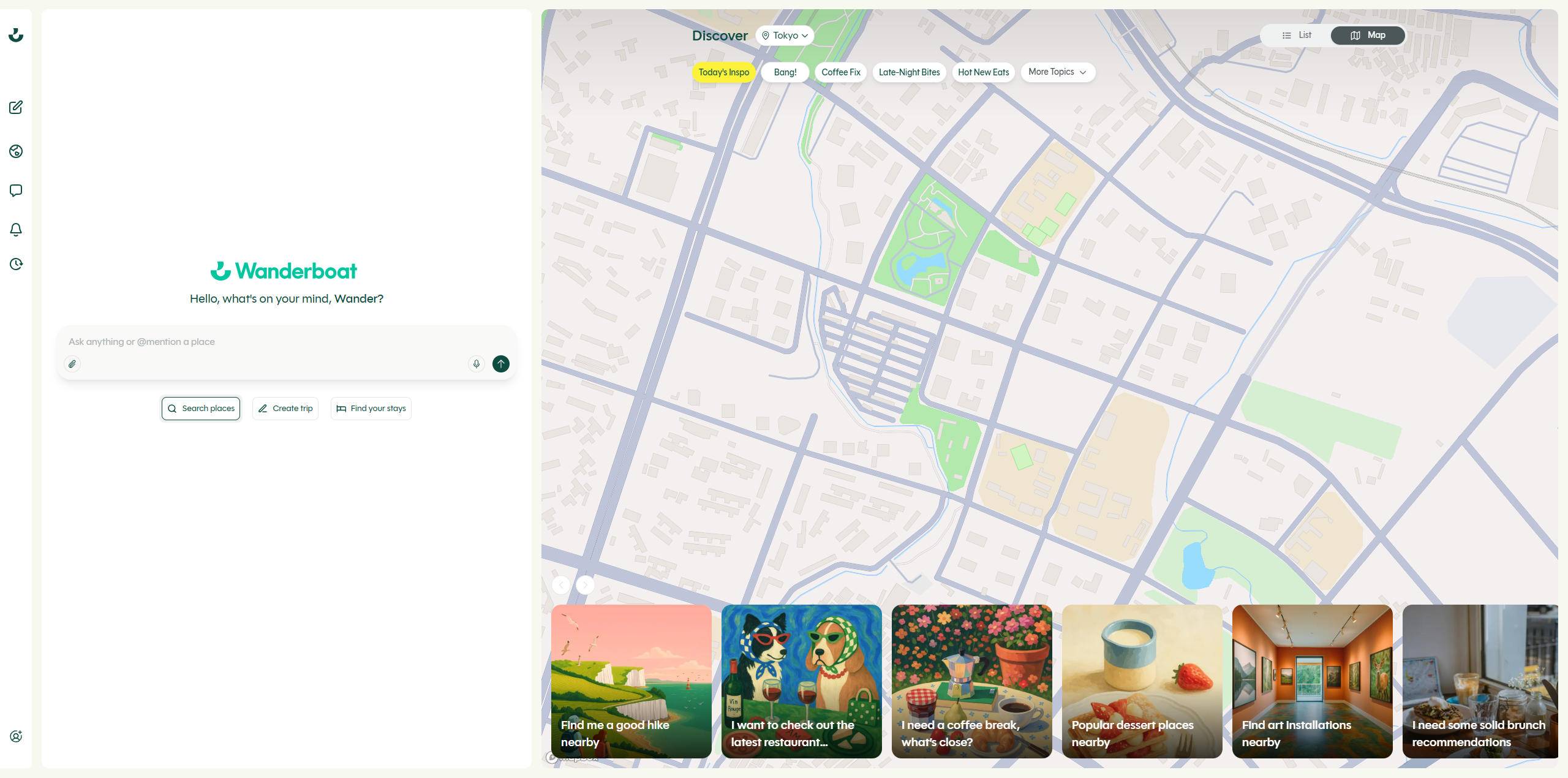Select the Late-Night Bites topic
1568x778 pixels.
[x=910, y=72]
